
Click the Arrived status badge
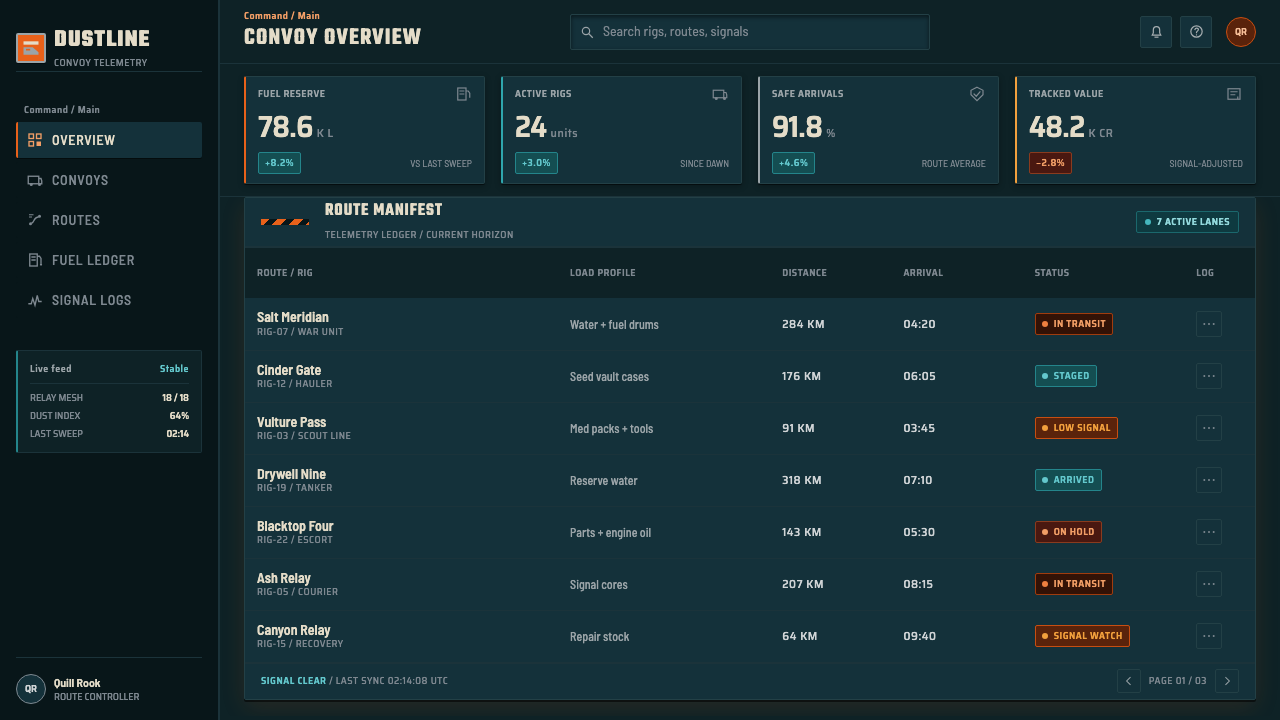click(x=1068, y=480)
